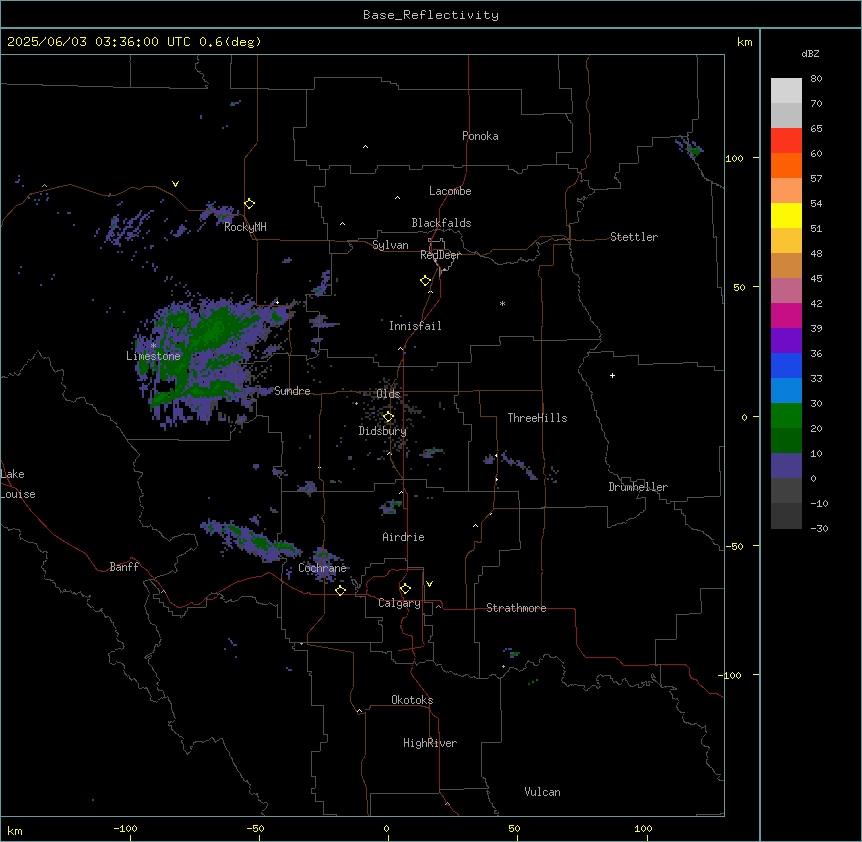The height and width of the screenshot is (842, 862).
Task: Select the Banff label
Action: click(124, 567)
